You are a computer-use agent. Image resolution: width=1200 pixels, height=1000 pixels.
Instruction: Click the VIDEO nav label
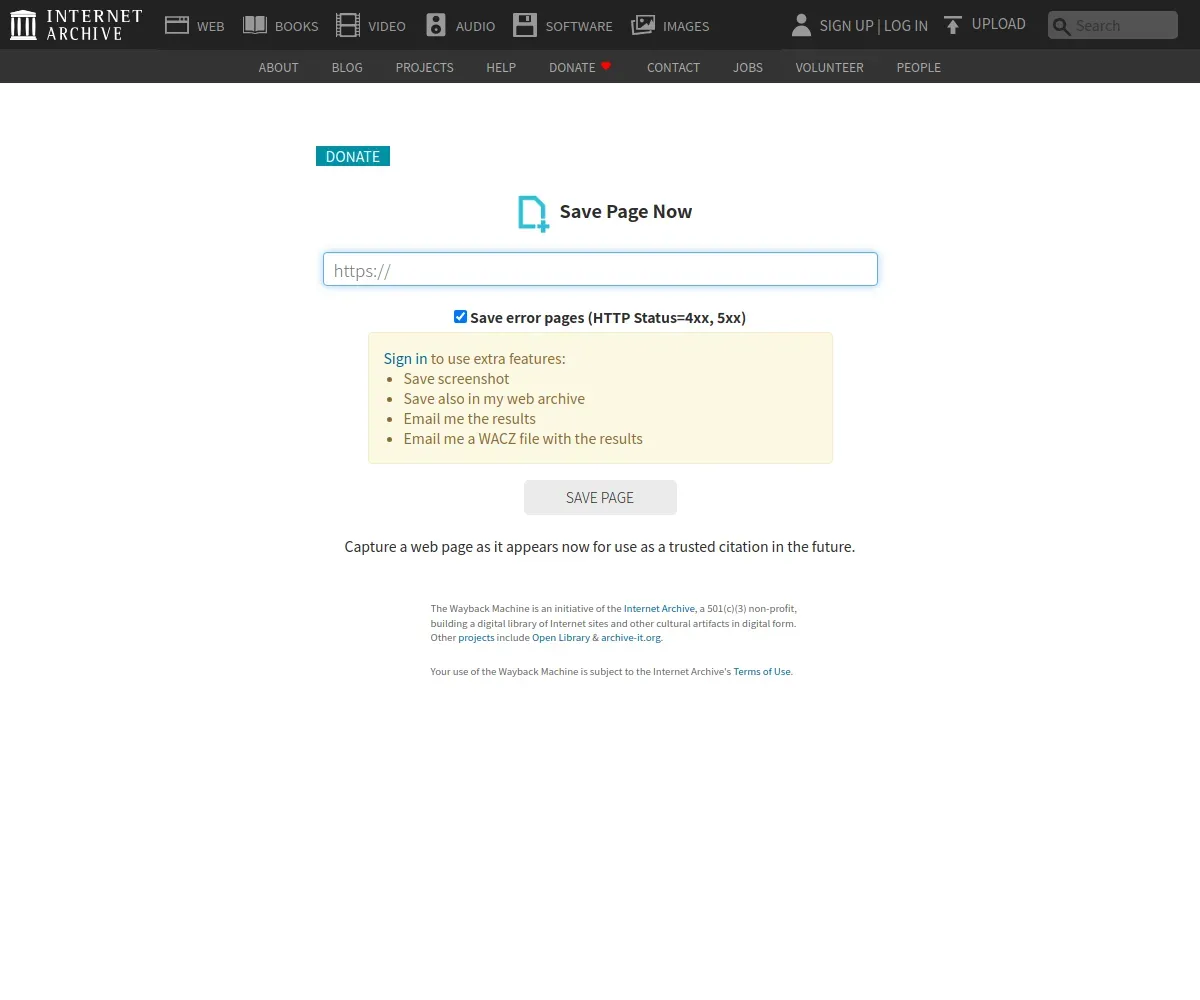point(387,26)
